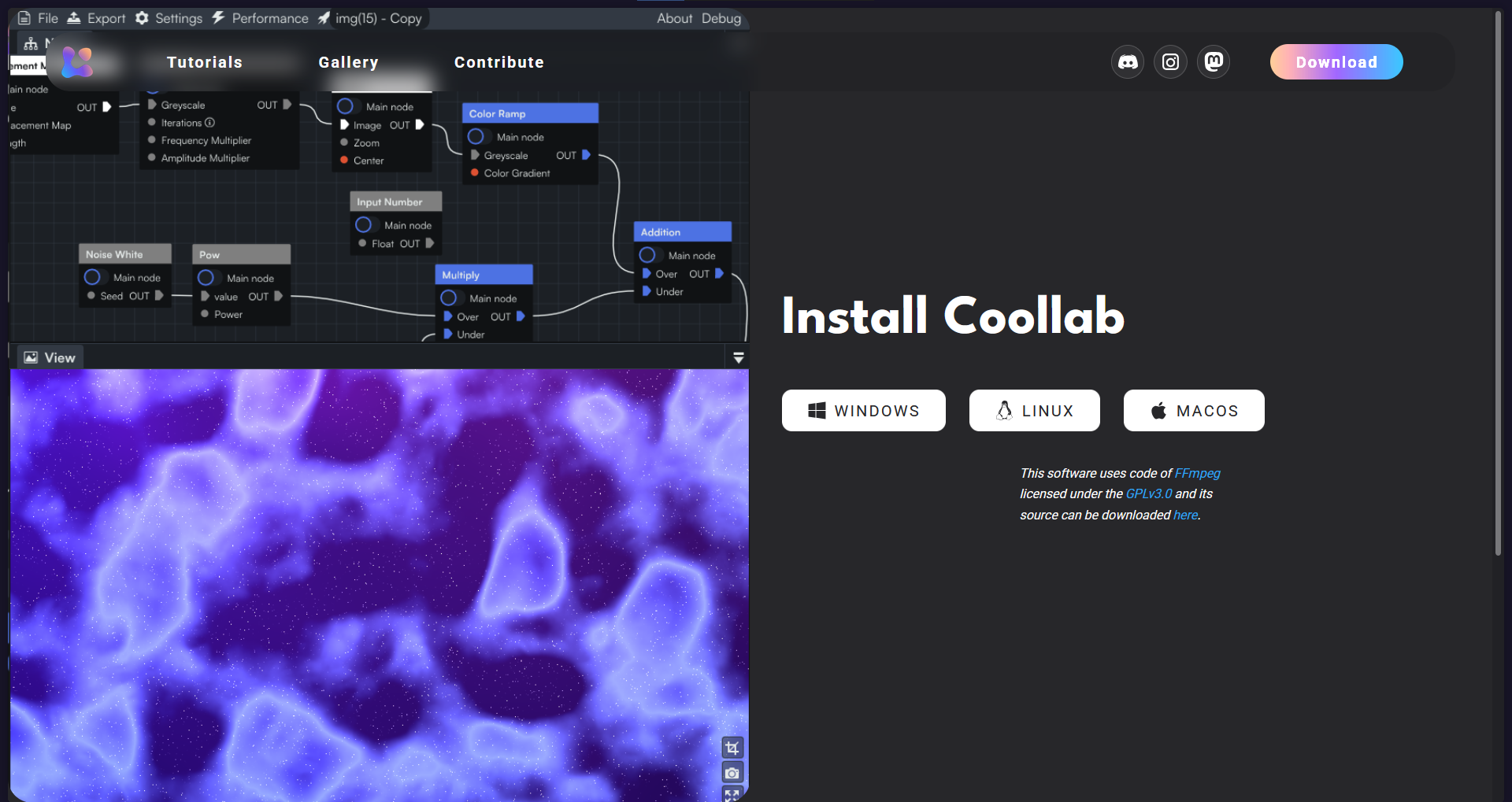1512x802 pixels.
Task: Select the Pow node header
Action: pyautogui.click(x=241, y=254)
